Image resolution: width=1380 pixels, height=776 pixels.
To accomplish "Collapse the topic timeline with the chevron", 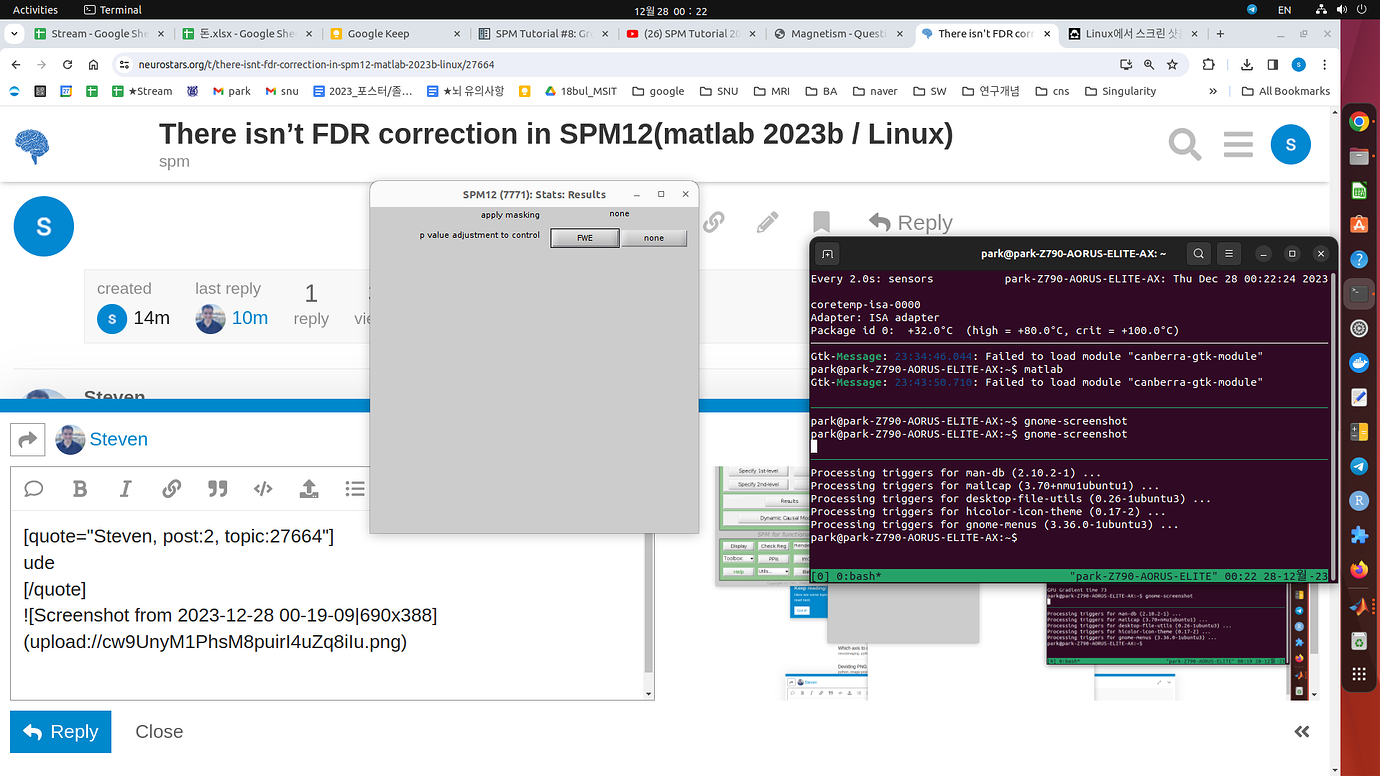I will pyautogui.click(x=1301, y=731).
